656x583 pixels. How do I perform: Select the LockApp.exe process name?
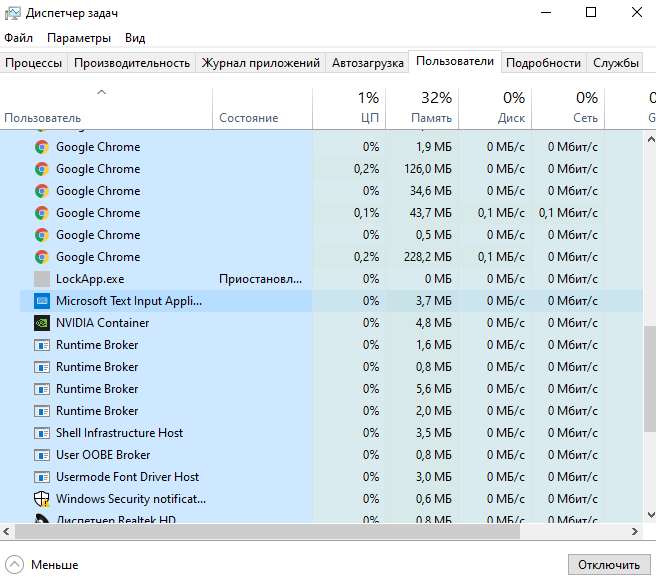click(90, 279)
